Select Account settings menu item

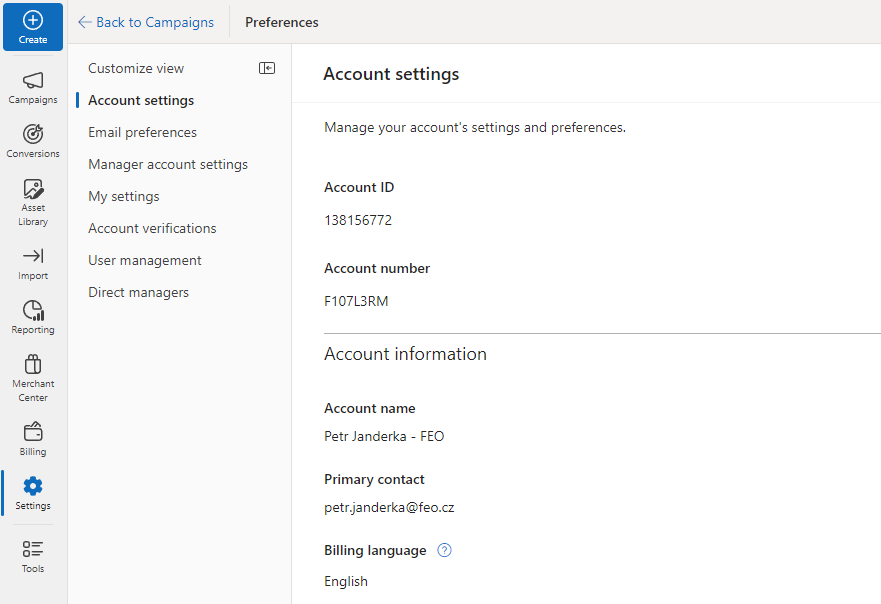pyautogui.click(x=141, y=100)
